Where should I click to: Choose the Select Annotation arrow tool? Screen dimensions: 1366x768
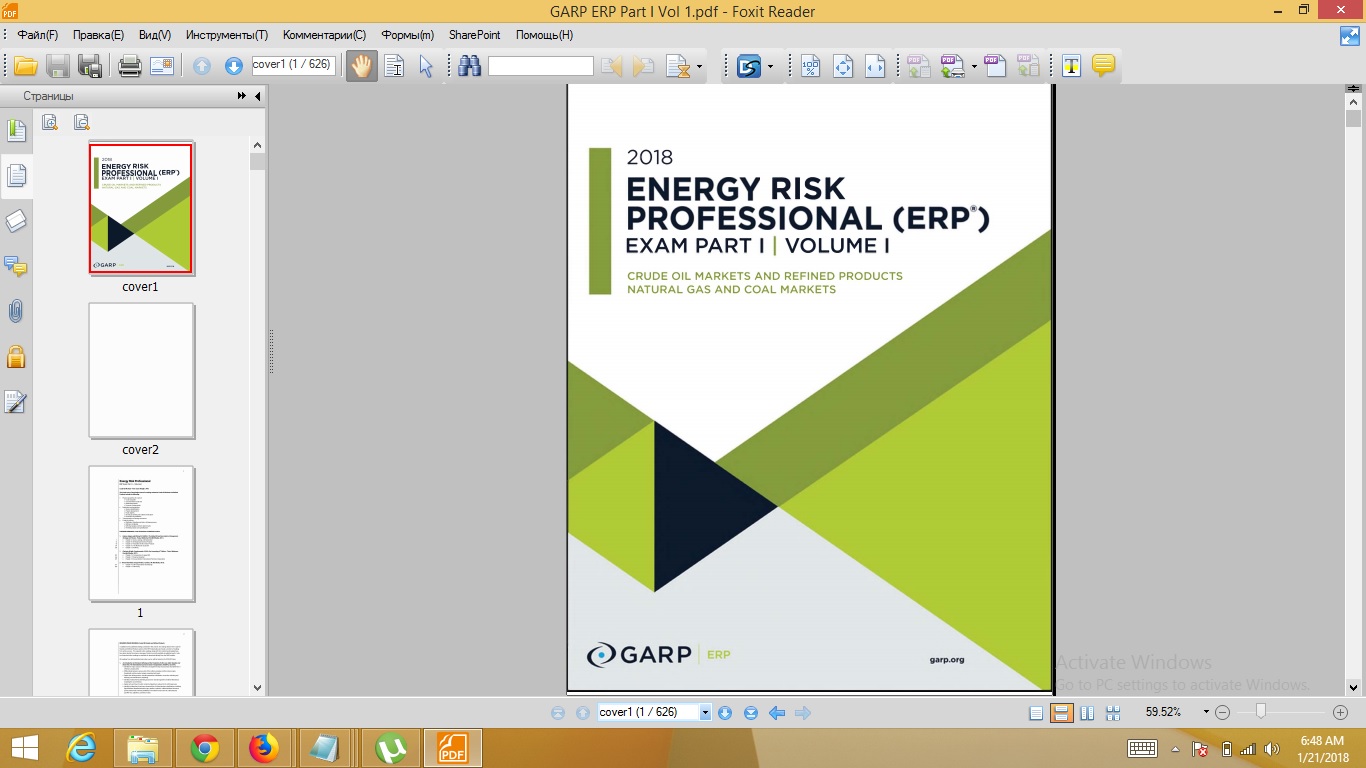[427, 67]
